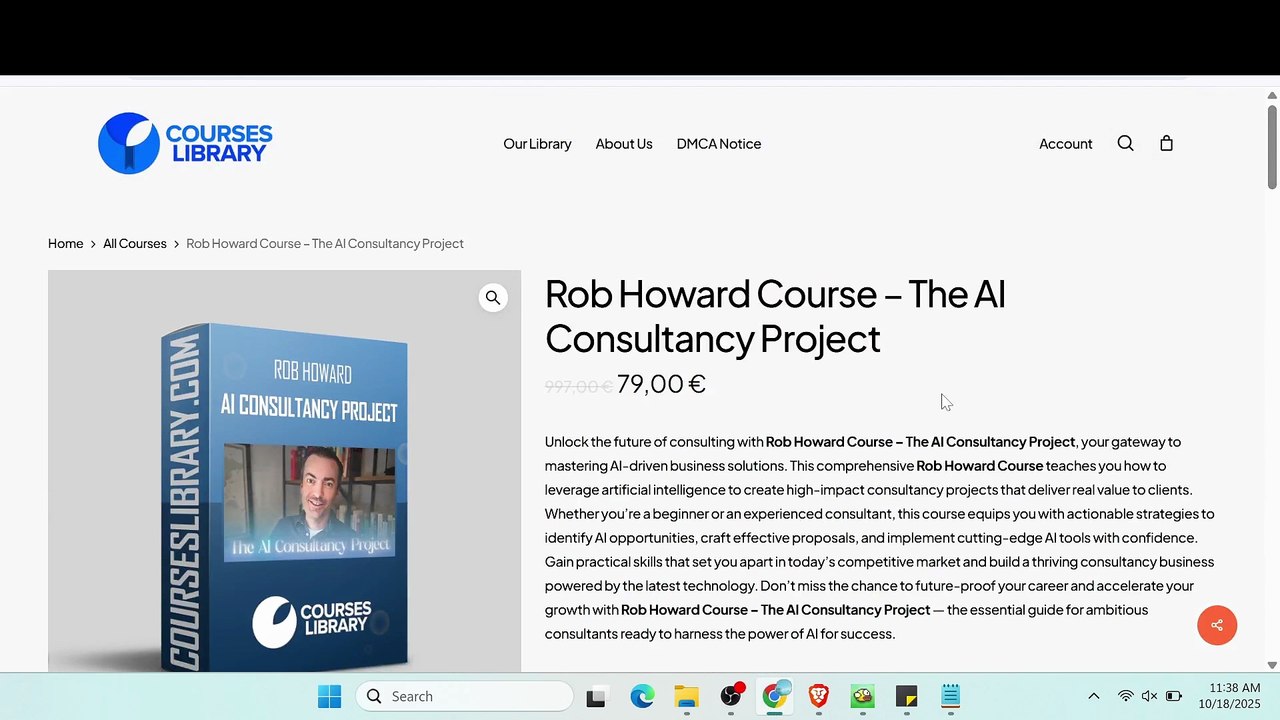Zoom the product image with magnifier icon

coord(493,298)
